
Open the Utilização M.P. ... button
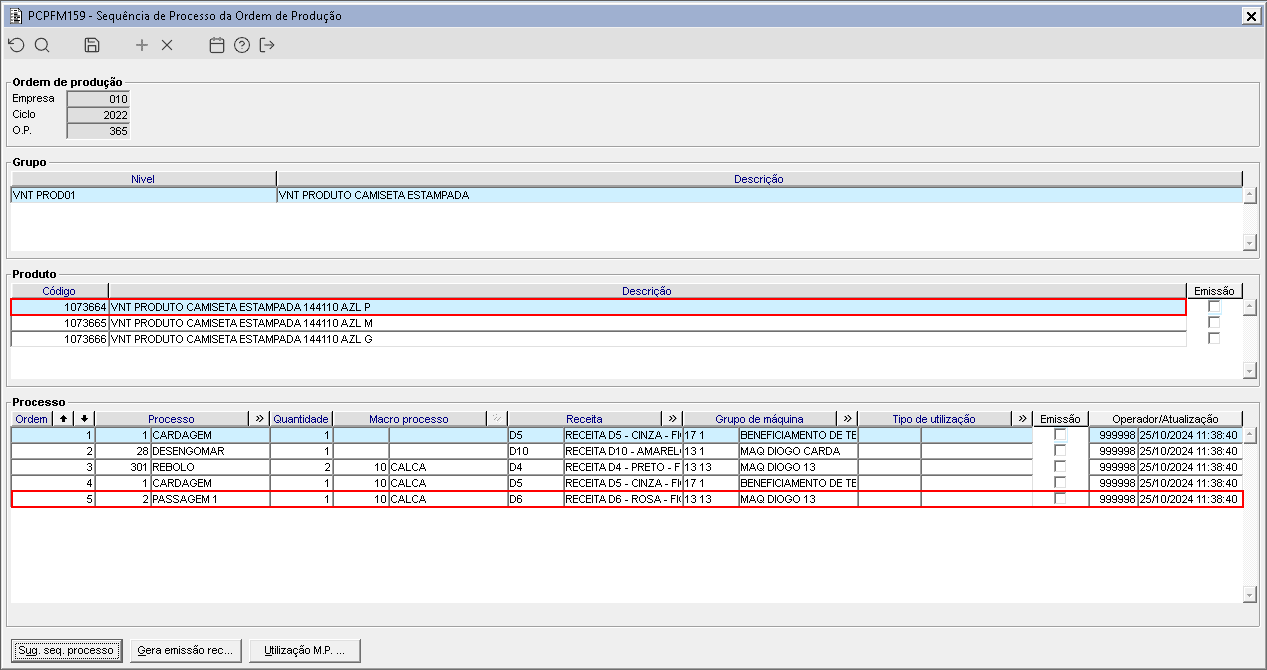[x=304, y=650]
